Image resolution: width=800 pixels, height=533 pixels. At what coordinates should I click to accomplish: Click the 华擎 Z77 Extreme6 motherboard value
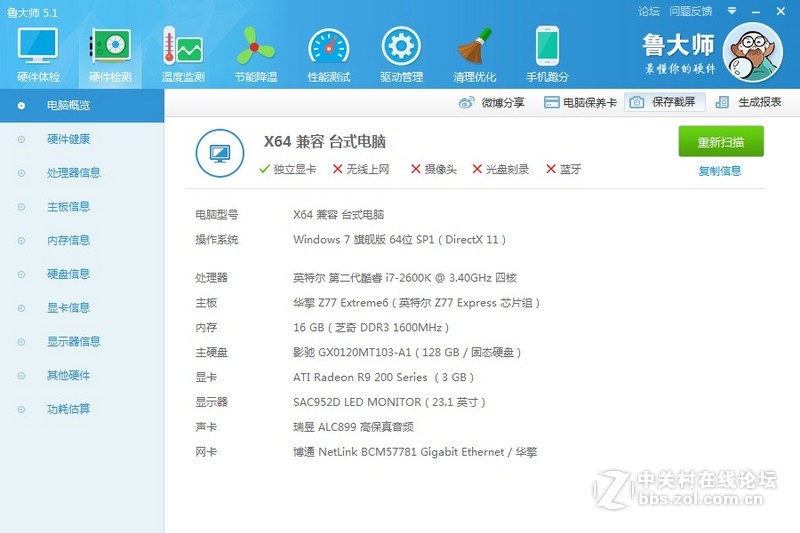(x=416, y=303)
